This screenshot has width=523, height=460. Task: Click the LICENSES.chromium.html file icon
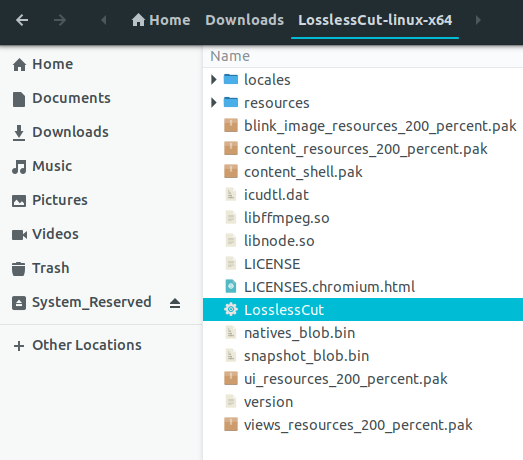(x=231, y=287)
